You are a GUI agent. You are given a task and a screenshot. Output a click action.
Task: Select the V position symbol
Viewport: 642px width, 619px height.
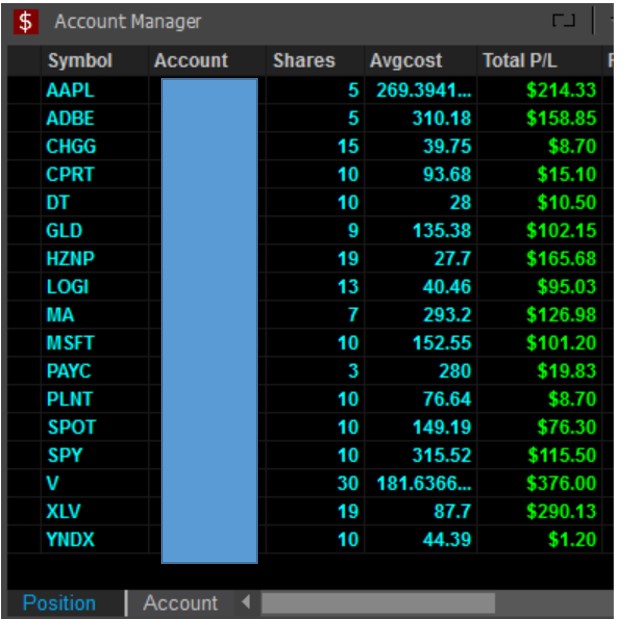53,483
